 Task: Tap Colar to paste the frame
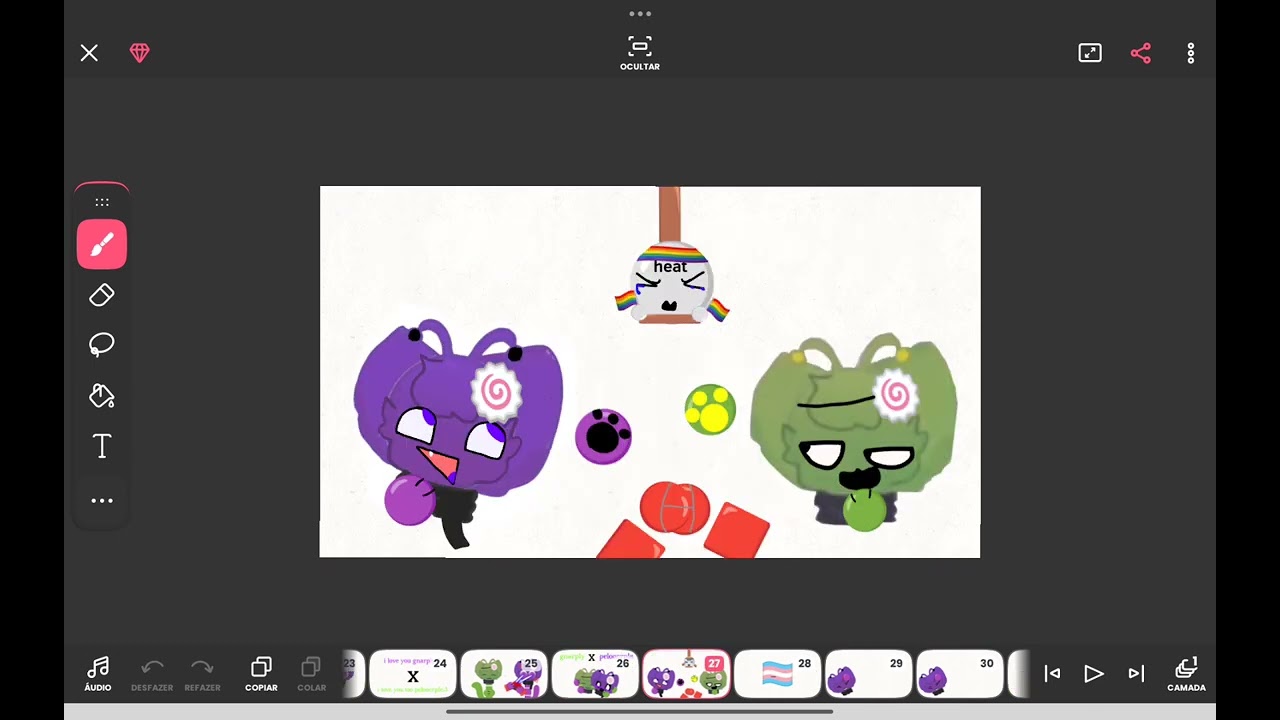pos(311,674)
